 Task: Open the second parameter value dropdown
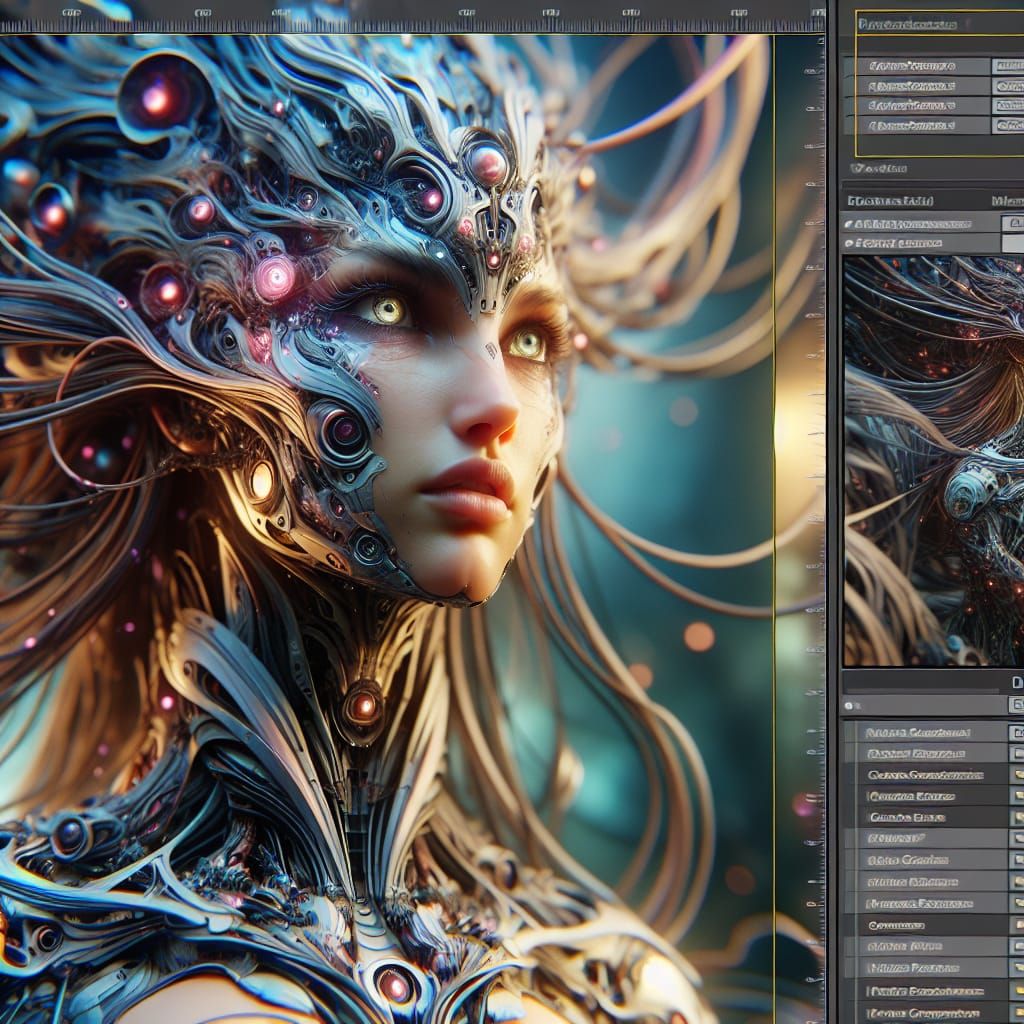pos(1008,85)
